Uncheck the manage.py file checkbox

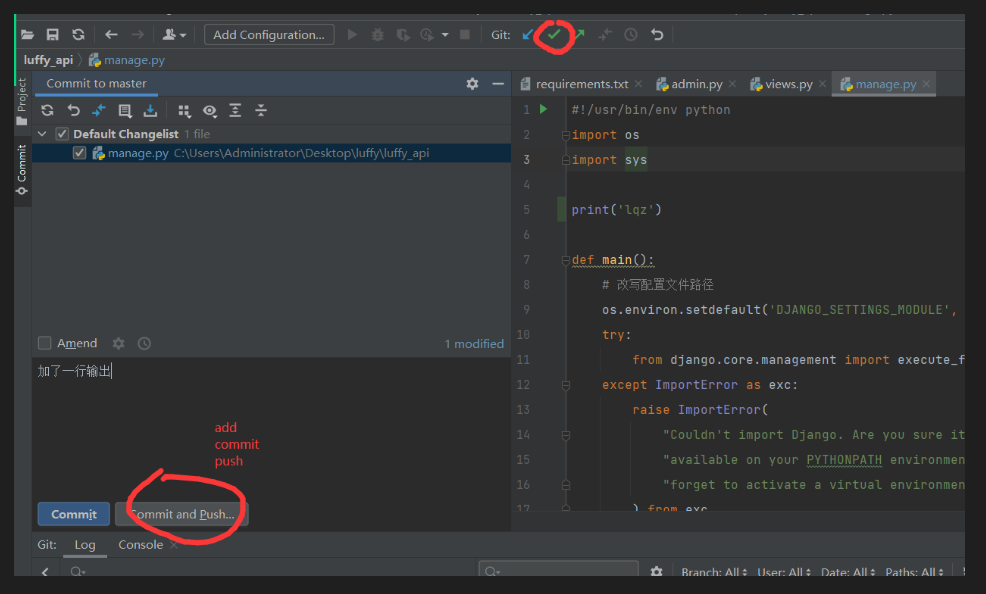coord(79,153)
